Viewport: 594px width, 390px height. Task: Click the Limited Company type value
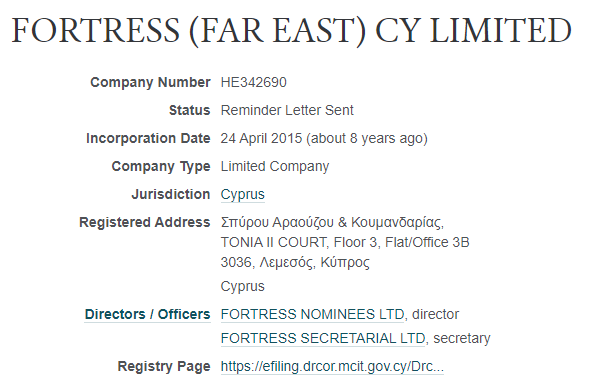(x=275, y=166)
